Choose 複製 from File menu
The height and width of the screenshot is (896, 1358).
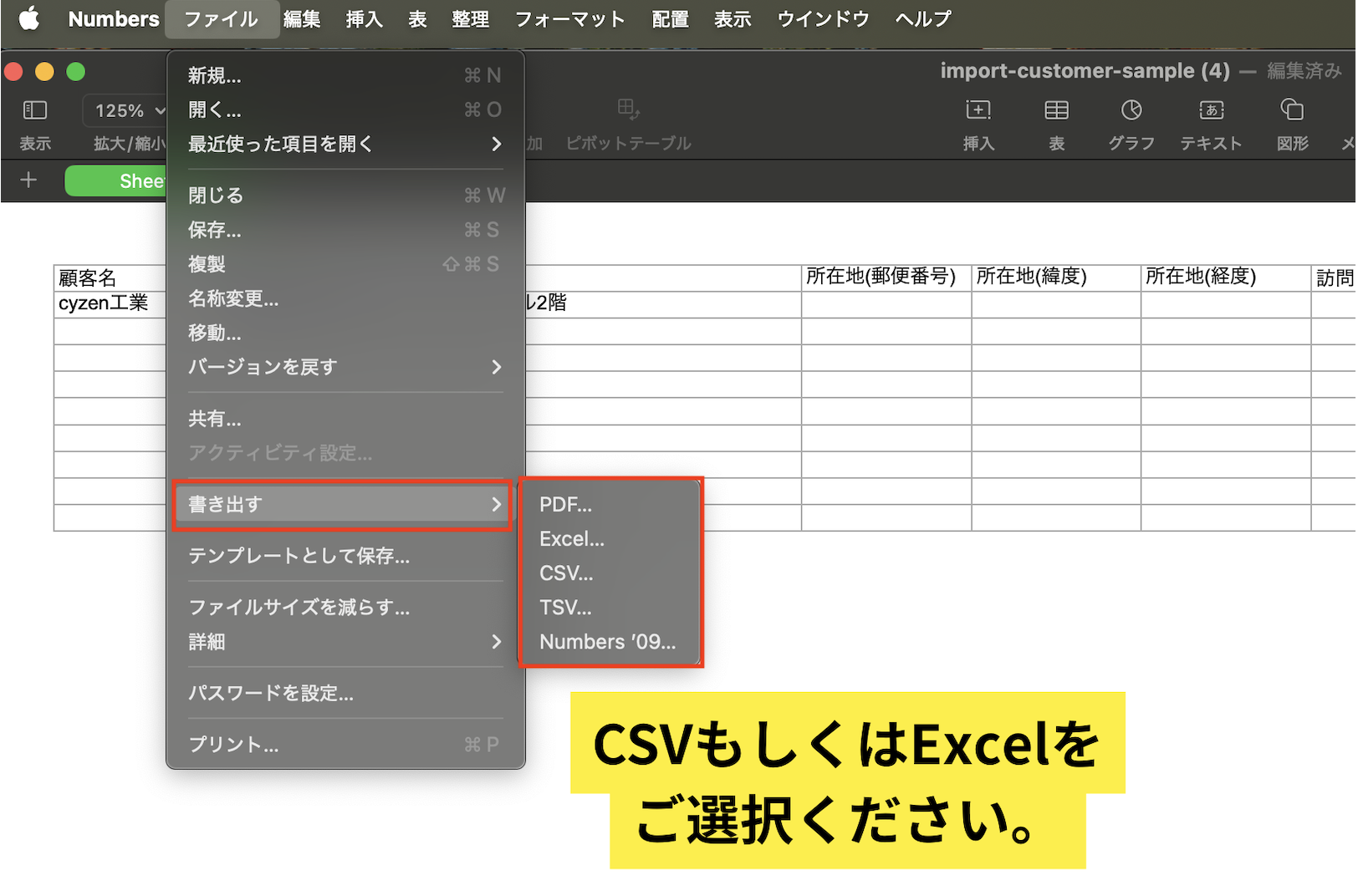(345, 264)
